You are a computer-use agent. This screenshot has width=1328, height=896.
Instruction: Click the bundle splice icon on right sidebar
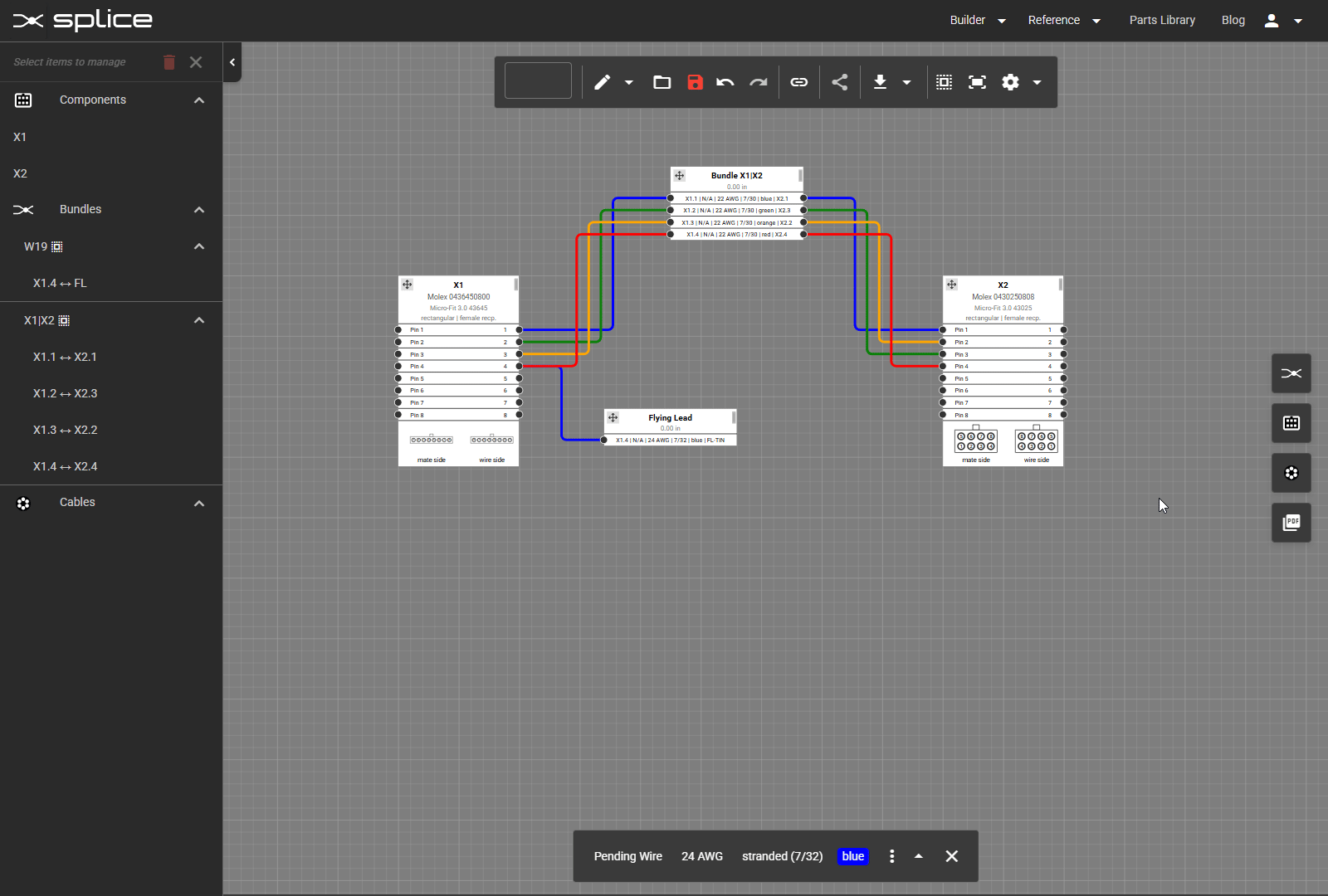pyautogui.click(x=1291, y=373)
